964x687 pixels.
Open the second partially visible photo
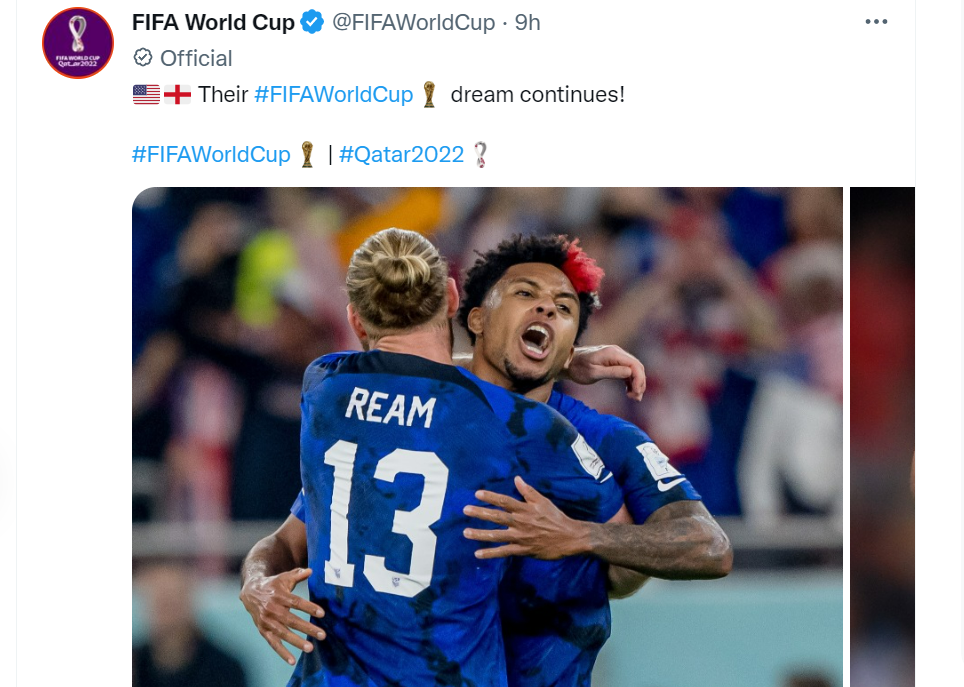[882, 437]
